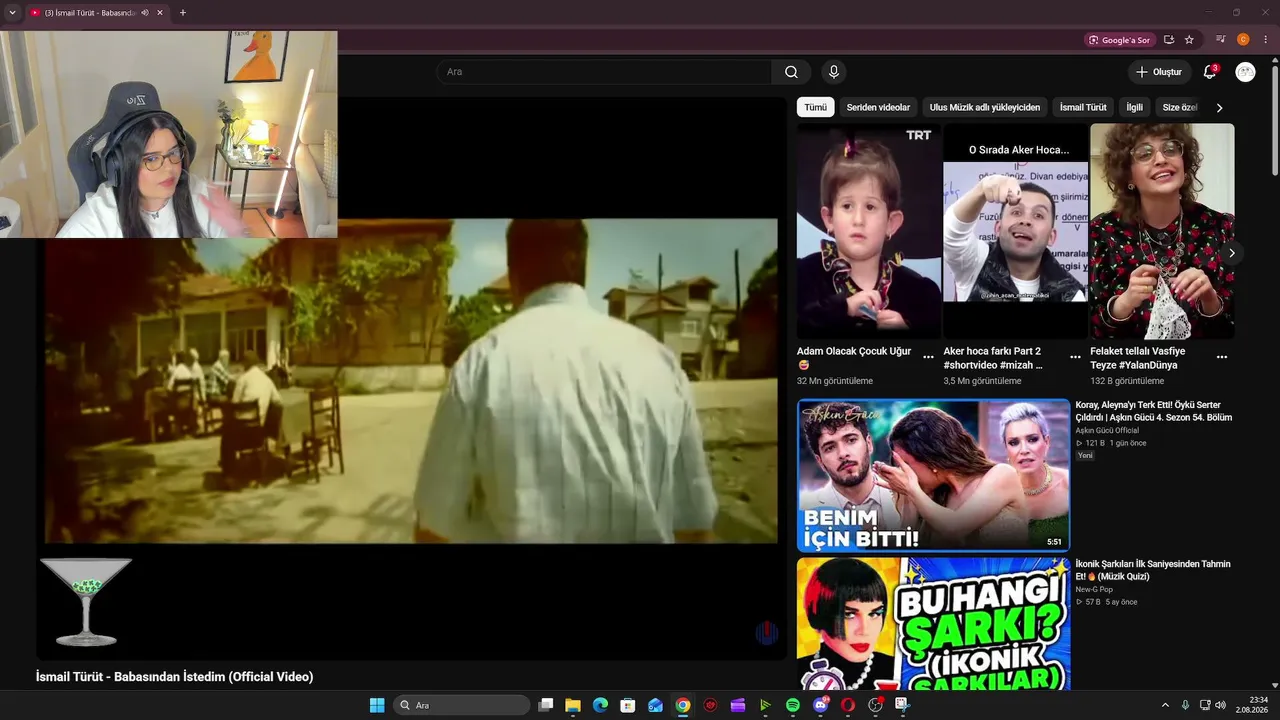The image size is (1280, 720).
Task: Open more options for Adam Olacak Çocuk short
Action: coord(928,357)
